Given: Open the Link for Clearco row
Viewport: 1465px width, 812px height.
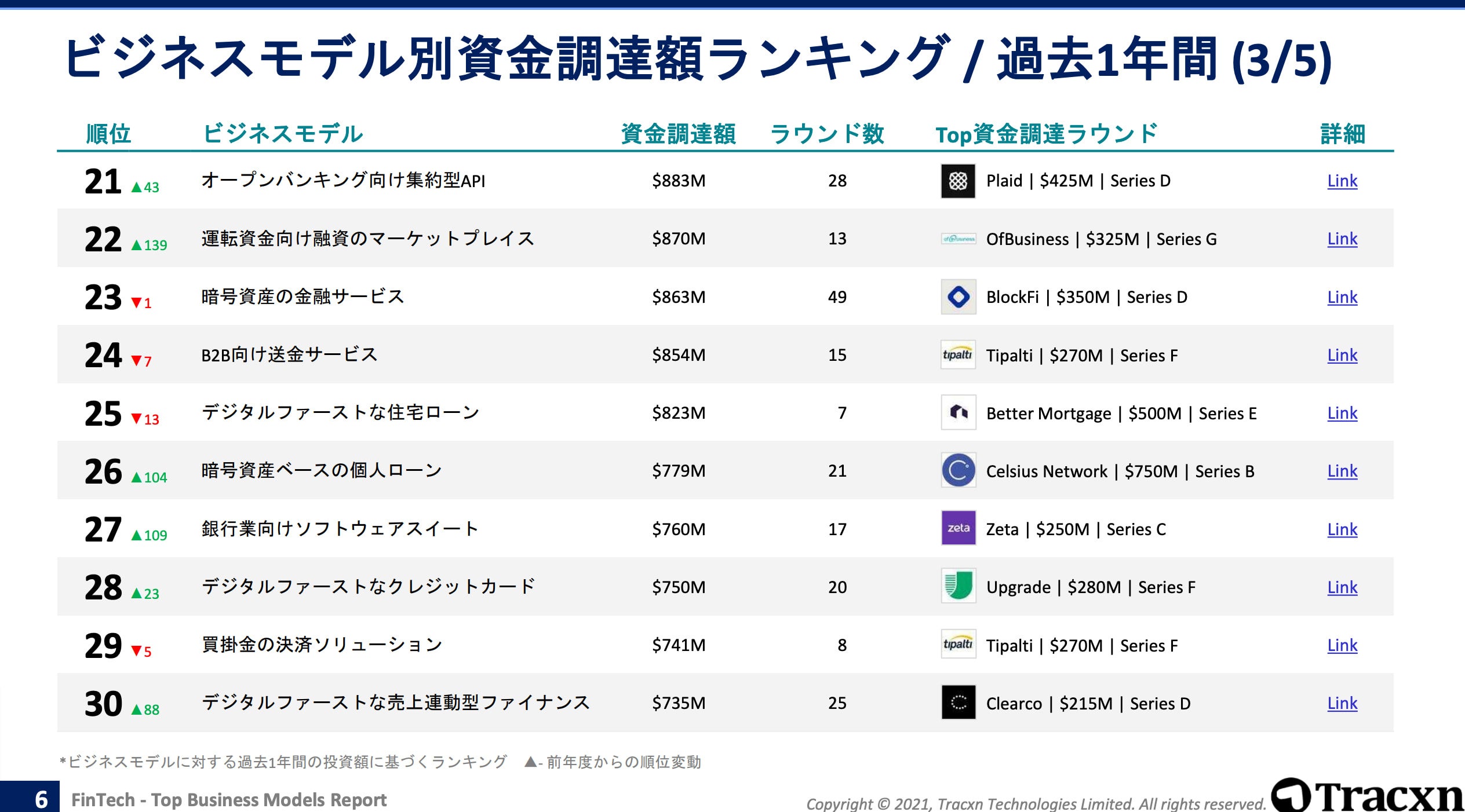Looking at the screenshot, I should (1342, 704).
